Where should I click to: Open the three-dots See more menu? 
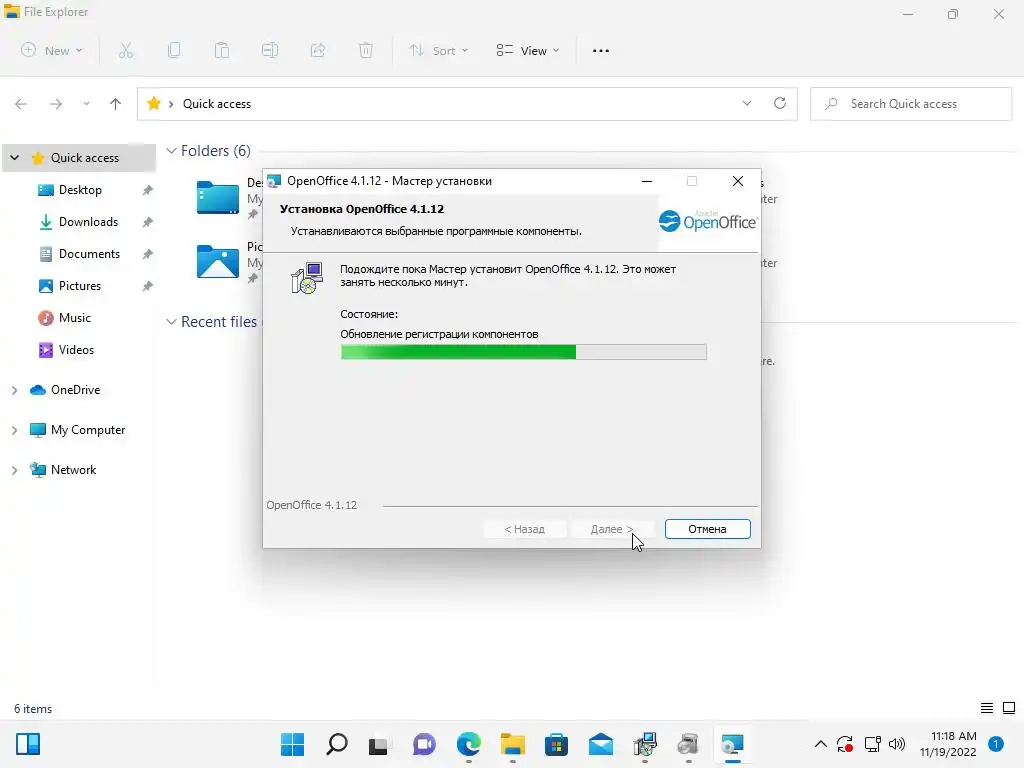click(601, 50)
